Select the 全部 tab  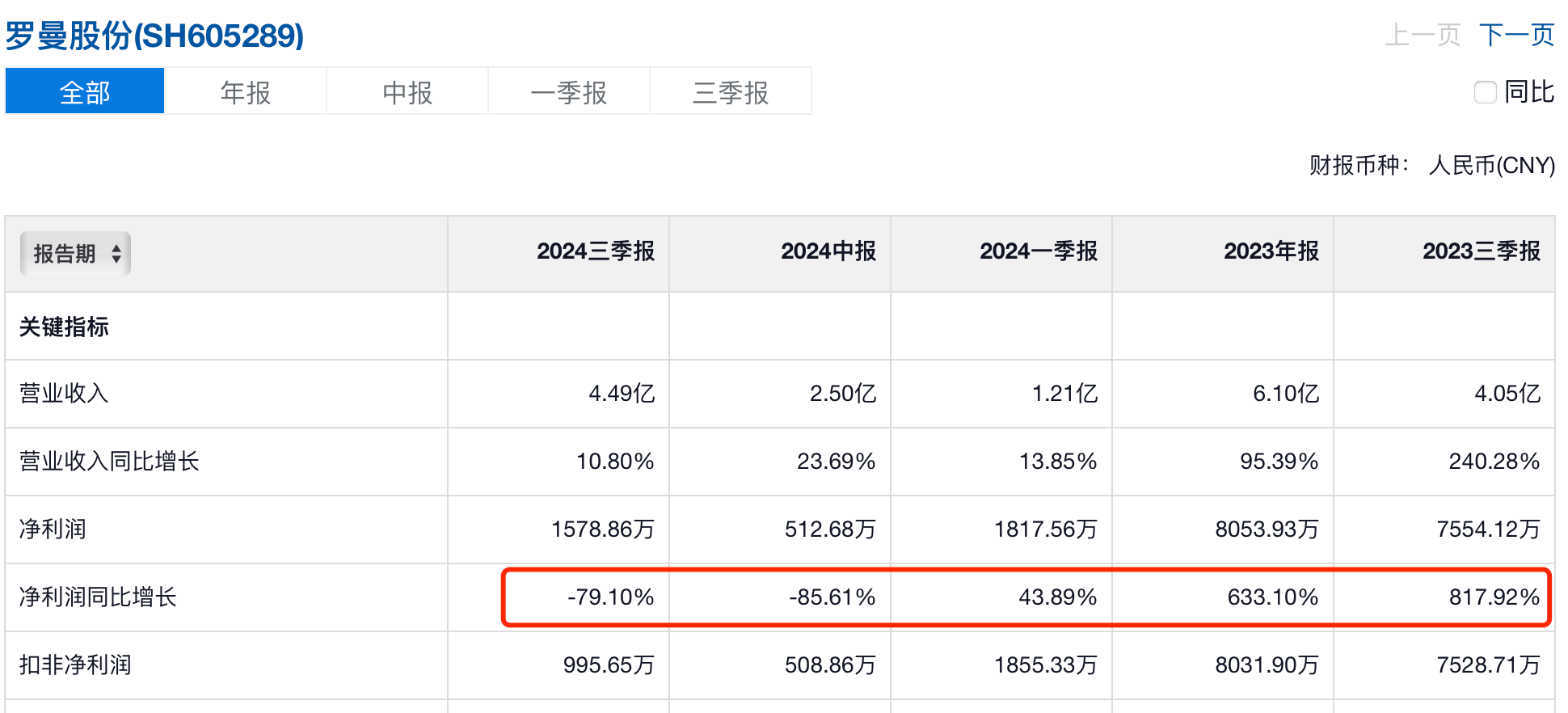pyautogui.click(x=85, y=91)
